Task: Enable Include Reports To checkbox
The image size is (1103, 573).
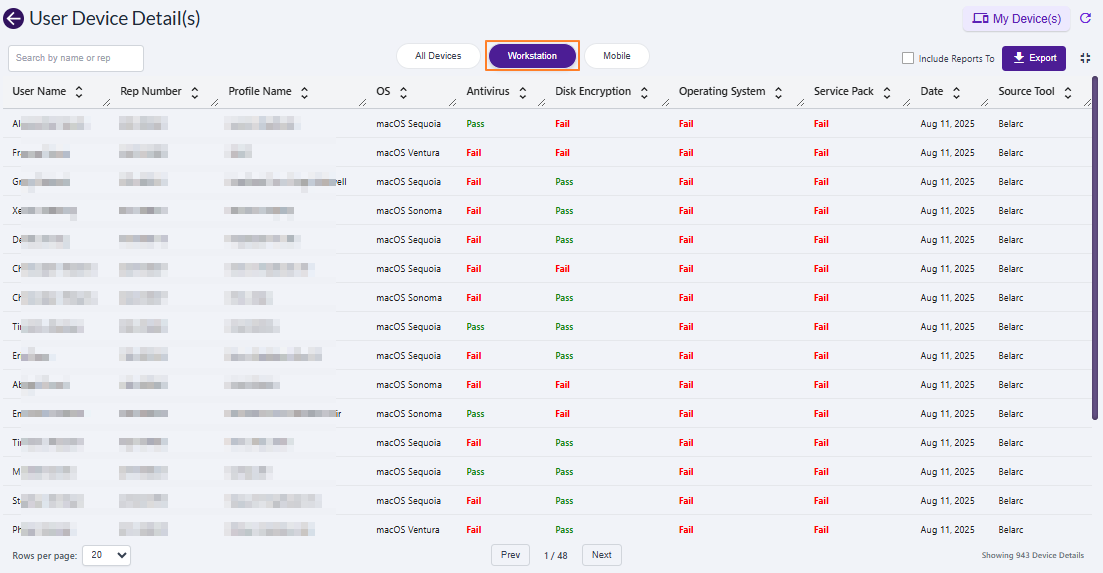Action: 908,58
